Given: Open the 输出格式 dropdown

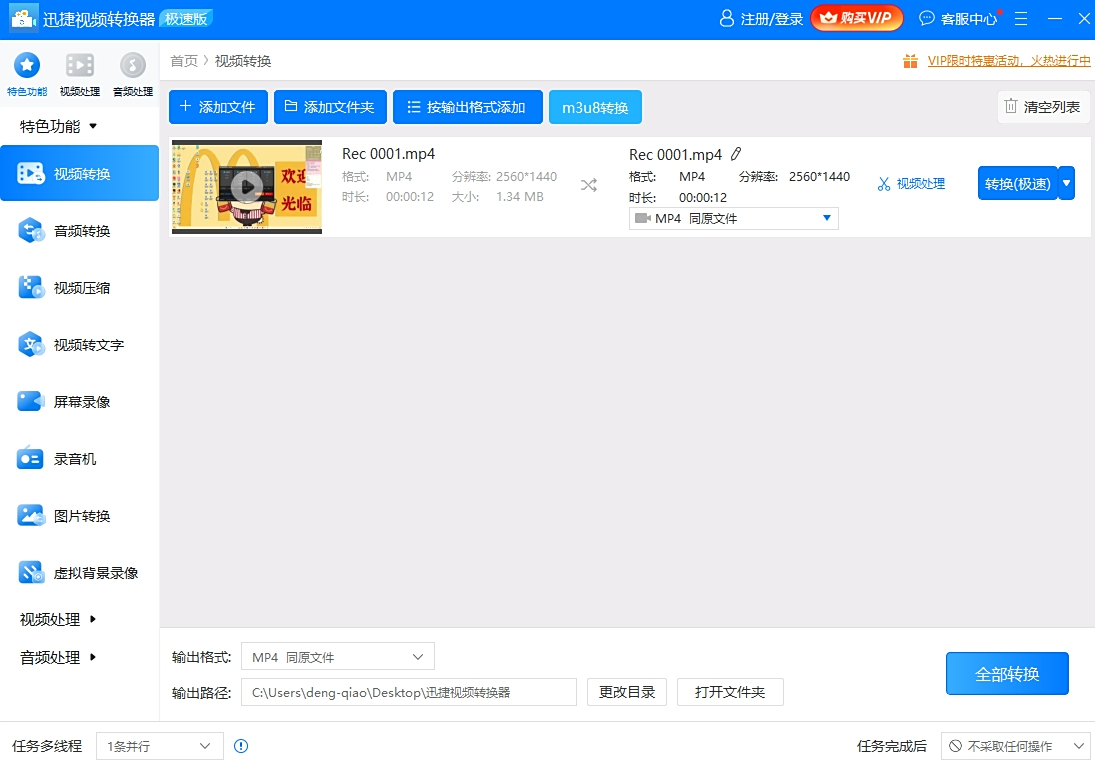Looking at the screenshot, I should point(338,656).
